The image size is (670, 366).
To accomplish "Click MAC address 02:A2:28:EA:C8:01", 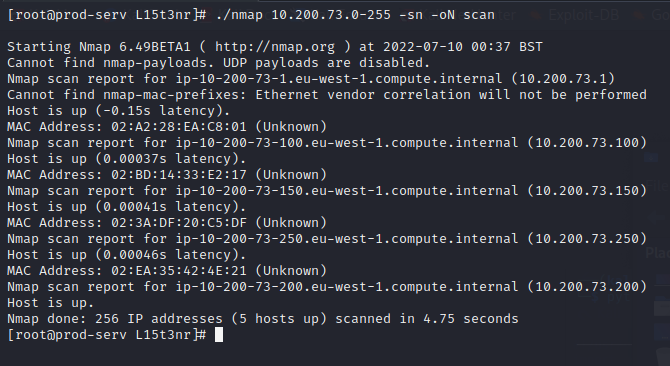I will 179,127.
